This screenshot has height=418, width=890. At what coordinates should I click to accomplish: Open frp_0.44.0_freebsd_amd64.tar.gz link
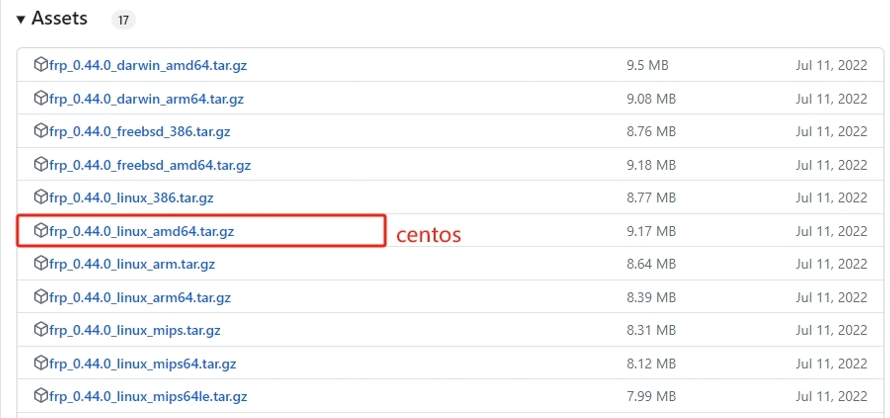150,165
